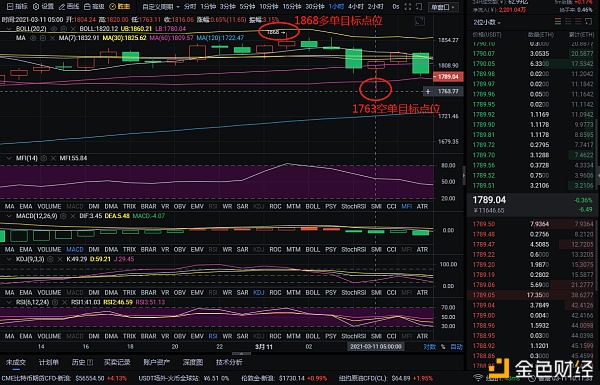600x385 pixels.
Task: Toggle 自动 auto scale on price axis
Action: (x=457, y=347)
